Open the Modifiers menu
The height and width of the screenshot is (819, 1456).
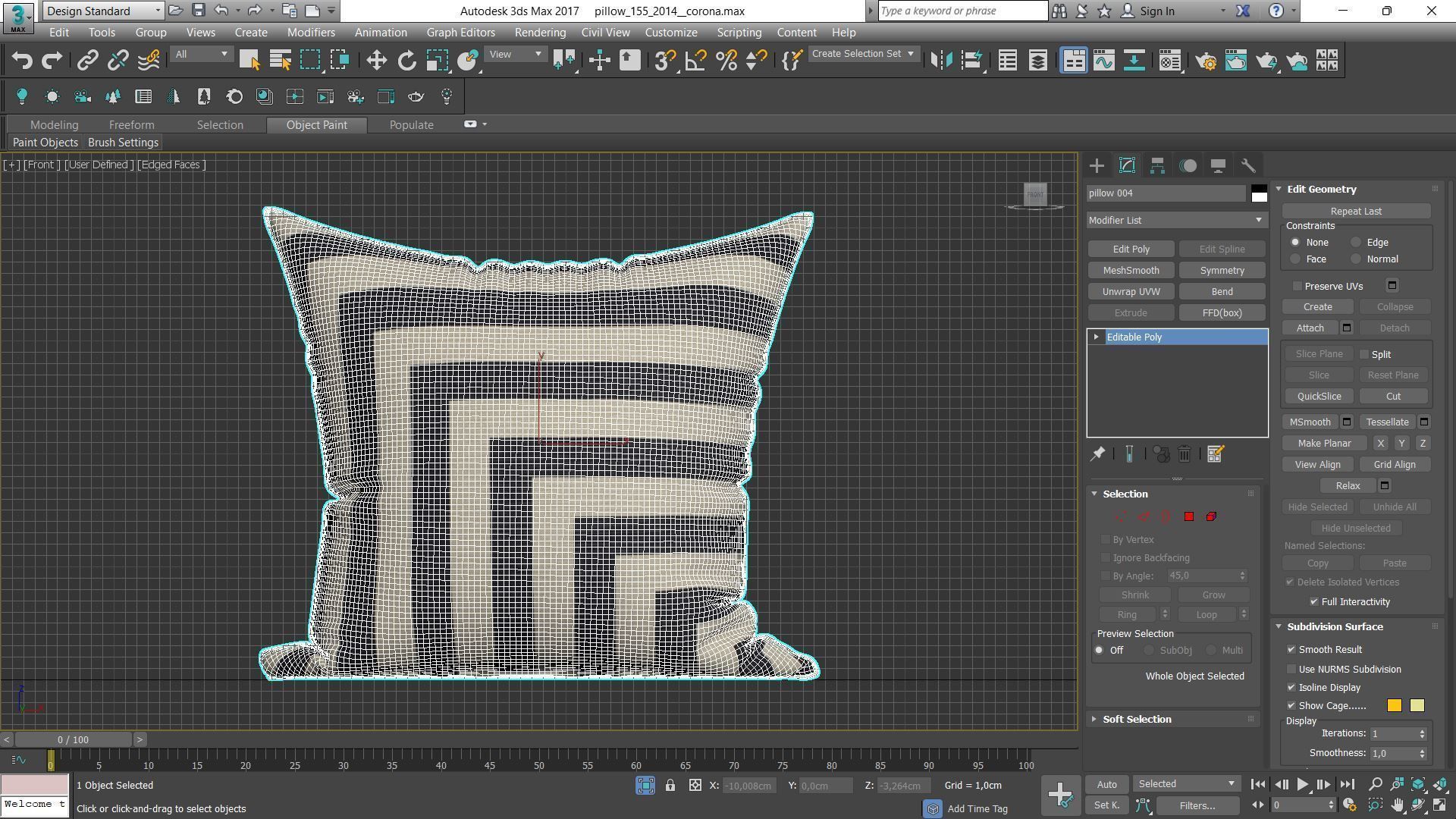pos(311,32)
